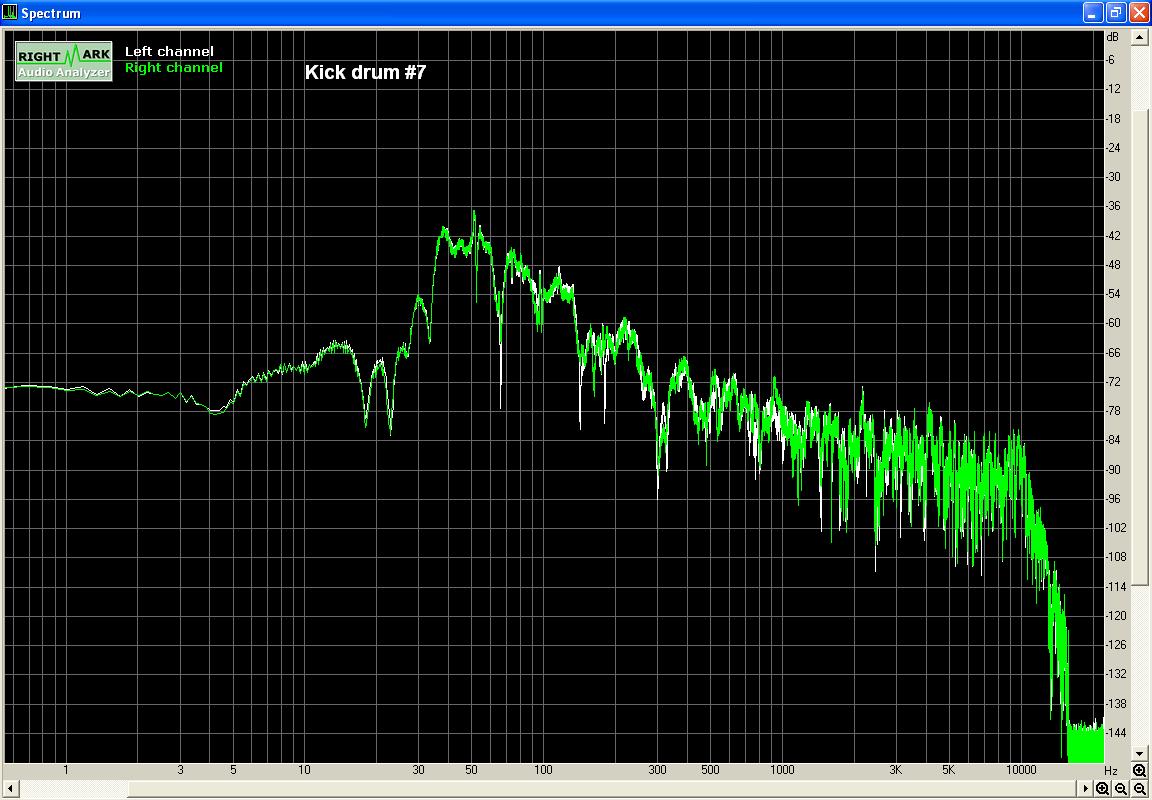Click the '50' frequency axis label
The image size is (1152, 800).
coord(472,770)
